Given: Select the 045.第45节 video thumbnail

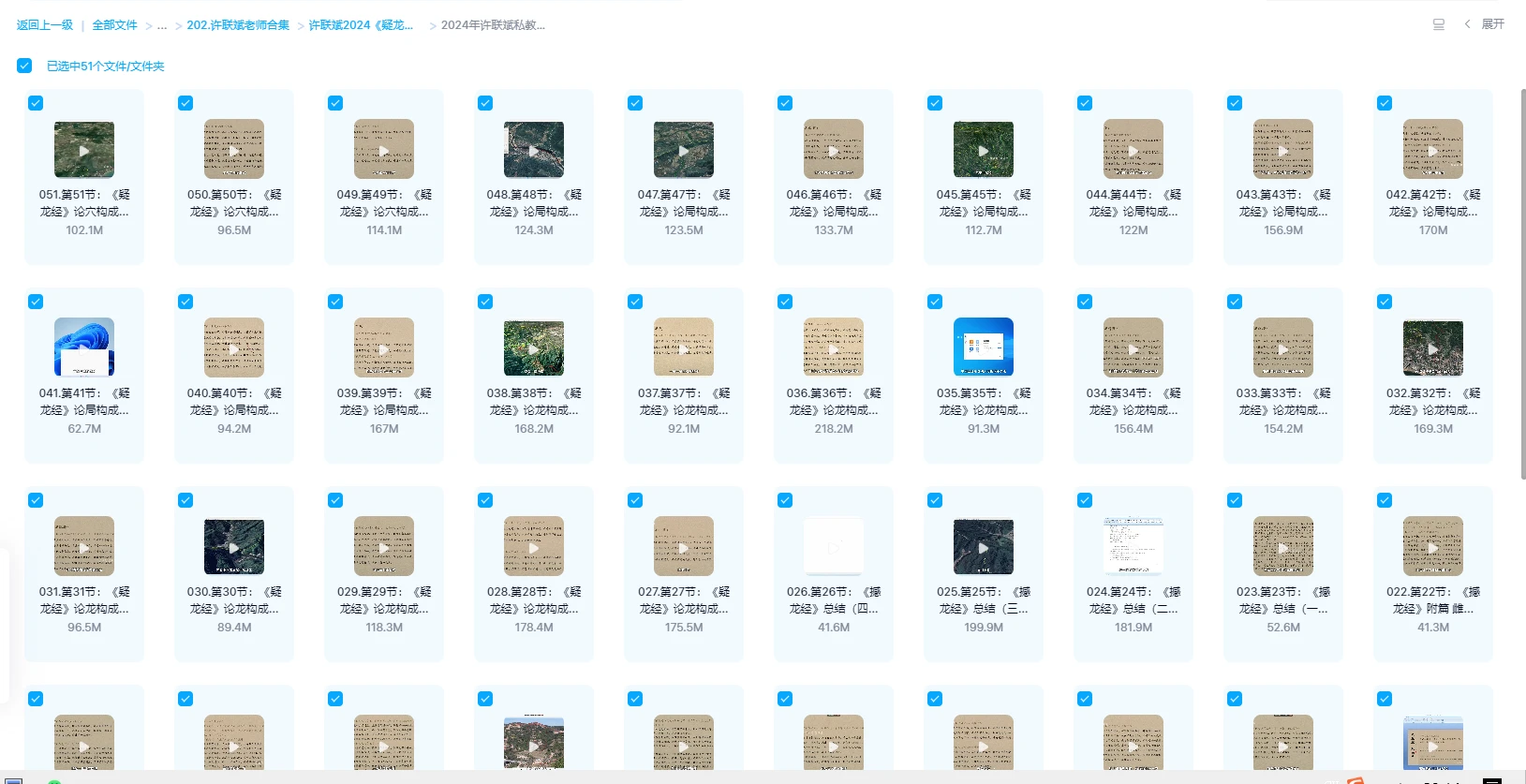Looking at the screenshot, I should tap(984, 150).
